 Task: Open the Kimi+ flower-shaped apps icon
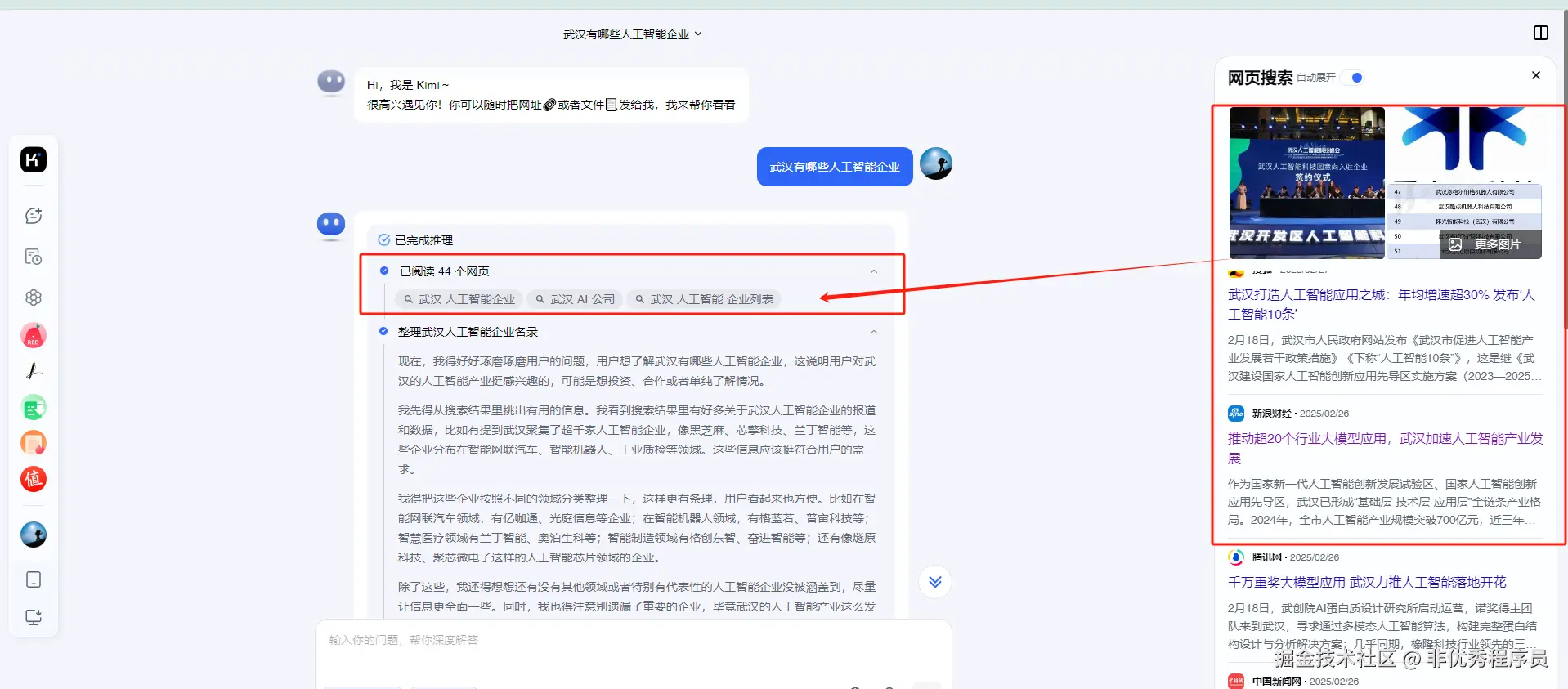click(x=34, y=298)
